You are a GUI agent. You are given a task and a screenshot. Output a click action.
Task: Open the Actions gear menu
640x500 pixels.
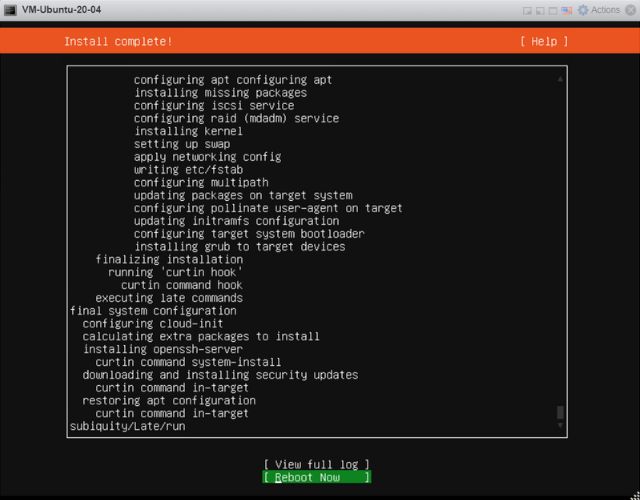click(x=599, y=10)
